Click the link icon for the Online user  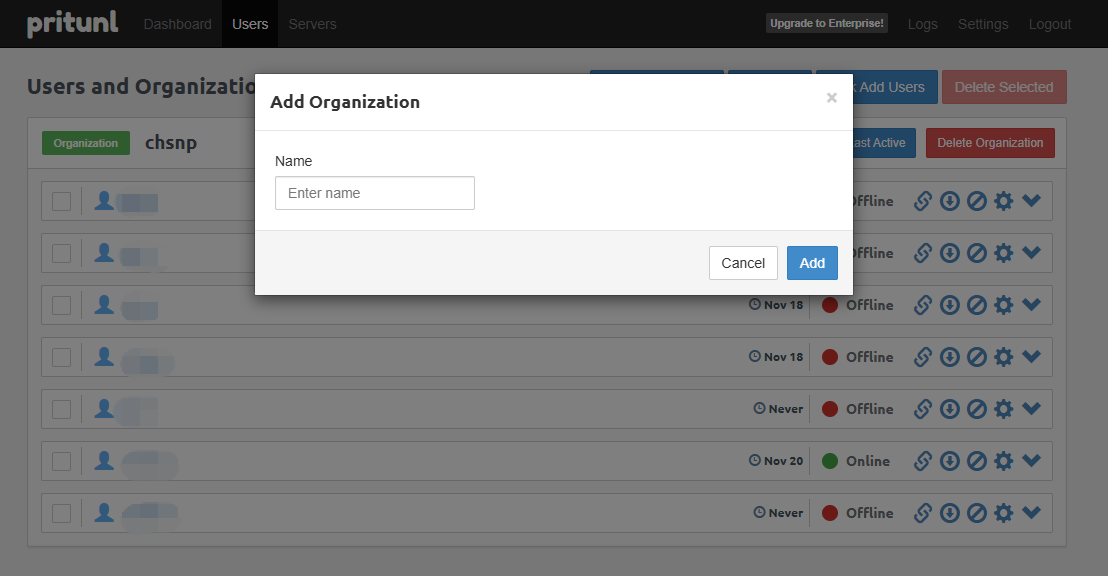923,461
